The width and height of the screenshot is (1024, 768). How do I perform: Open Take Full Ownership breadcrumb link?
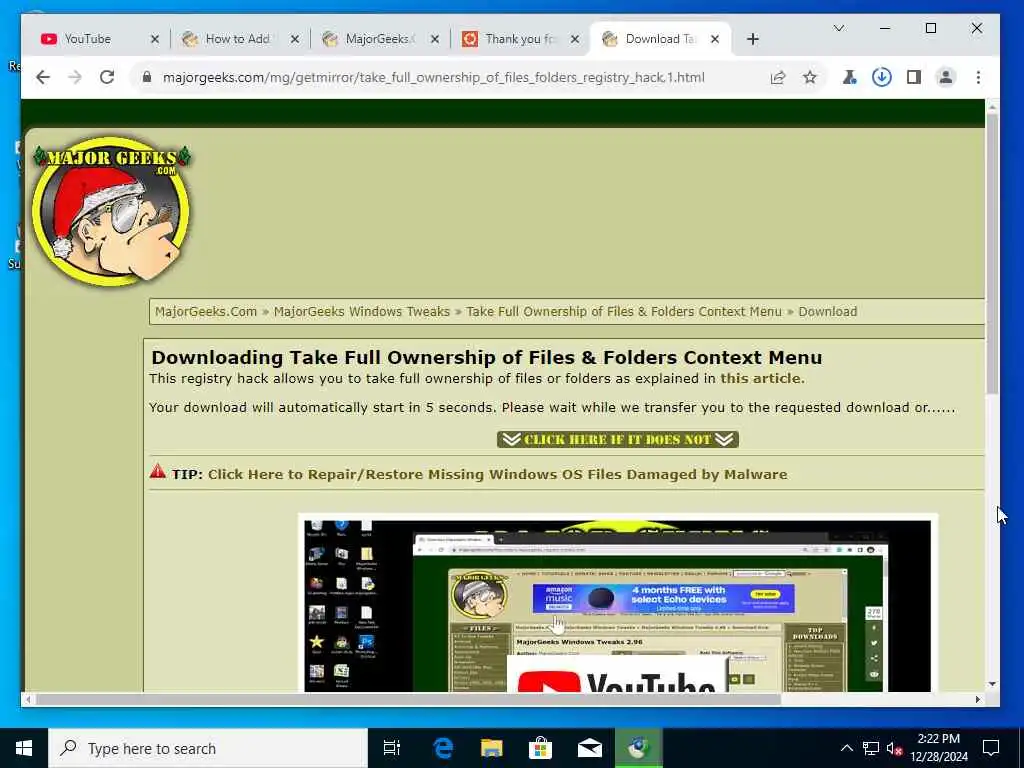click(624, 312)
